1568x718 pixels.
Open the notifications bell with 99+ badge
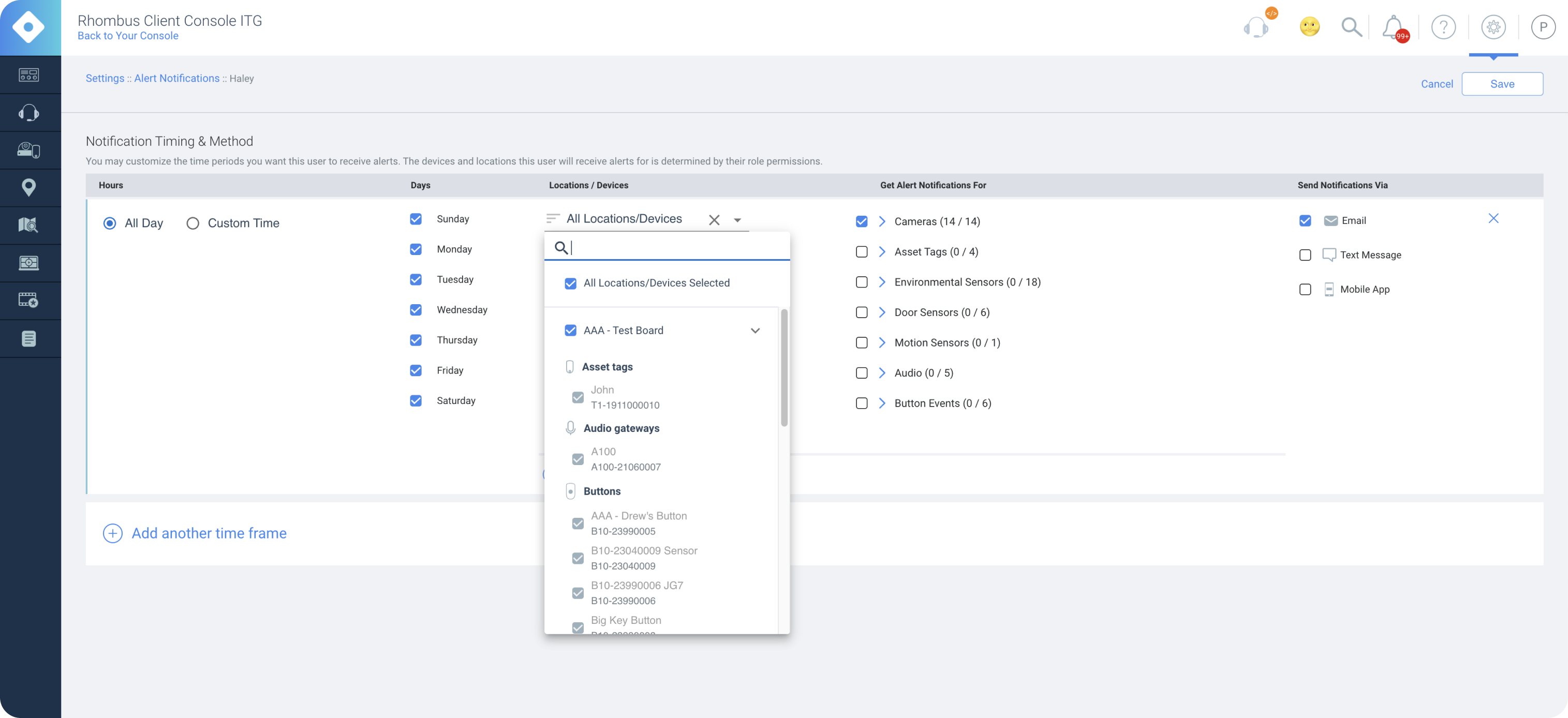pos(1394,27)
